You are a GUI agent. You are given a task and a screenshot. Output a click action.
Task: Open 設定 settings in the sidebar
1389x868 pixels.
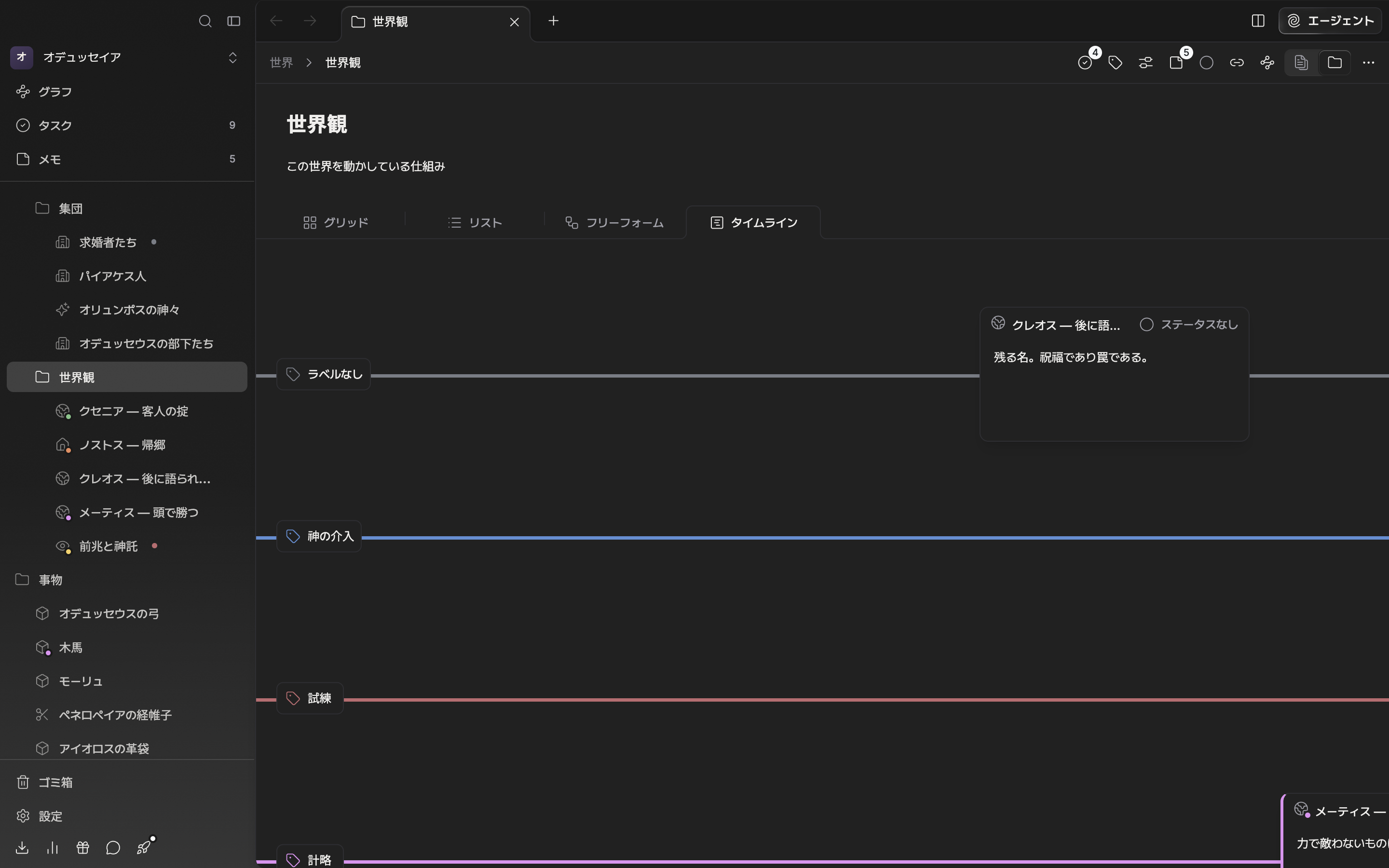(x=127, y=816)
